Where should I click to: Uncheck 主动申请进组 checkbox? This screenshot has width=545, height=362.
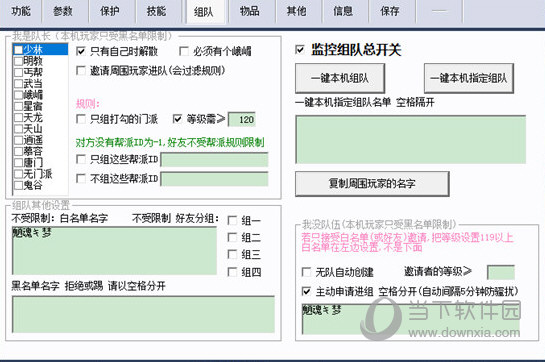(x=307, y=291)
